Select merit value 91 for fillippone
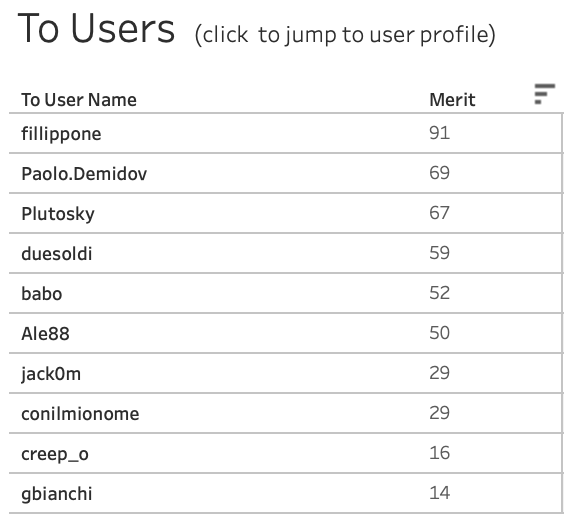 click(439, 133)
